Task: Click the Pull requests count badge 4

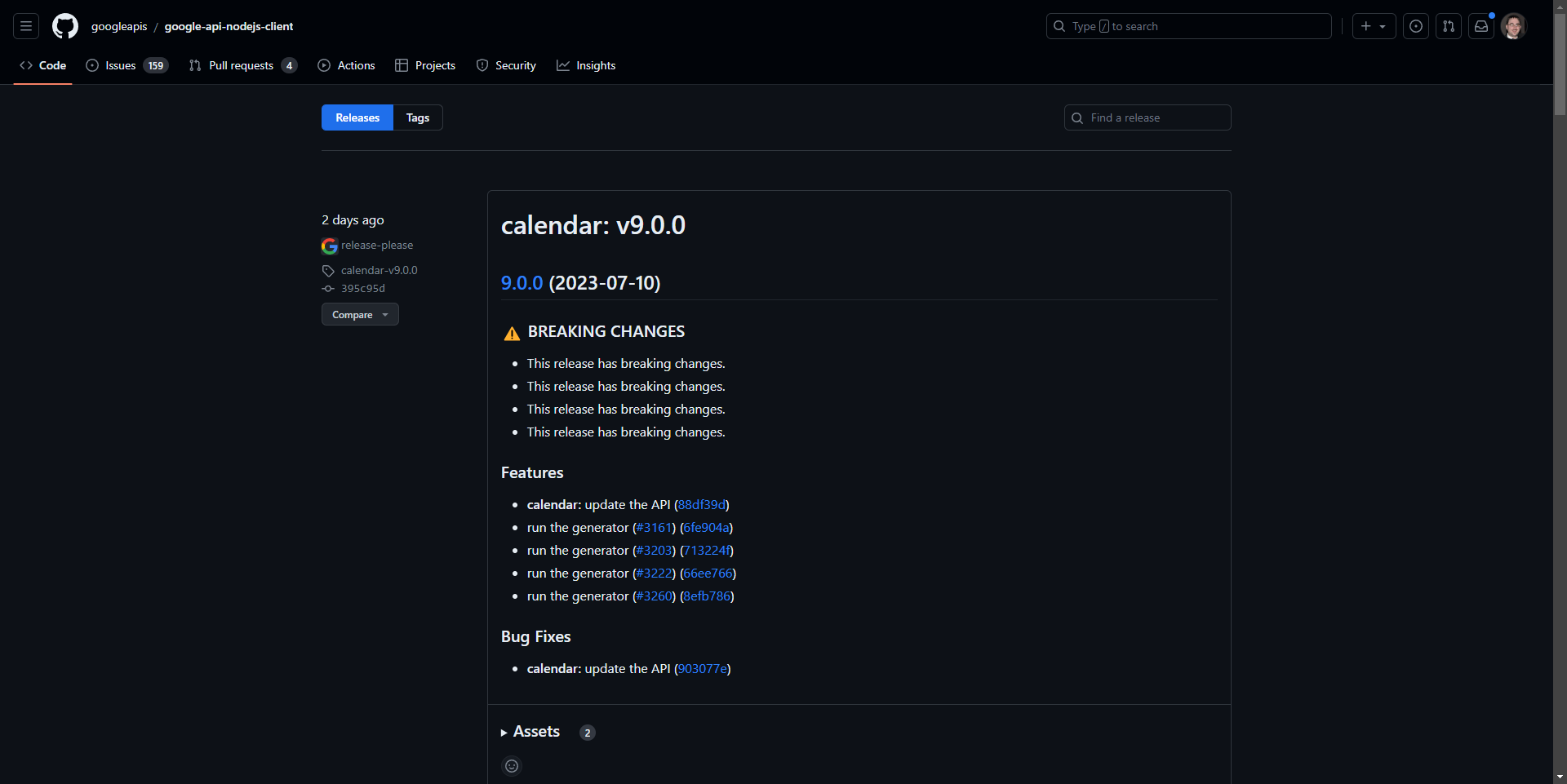Action: tap(289, 65)
